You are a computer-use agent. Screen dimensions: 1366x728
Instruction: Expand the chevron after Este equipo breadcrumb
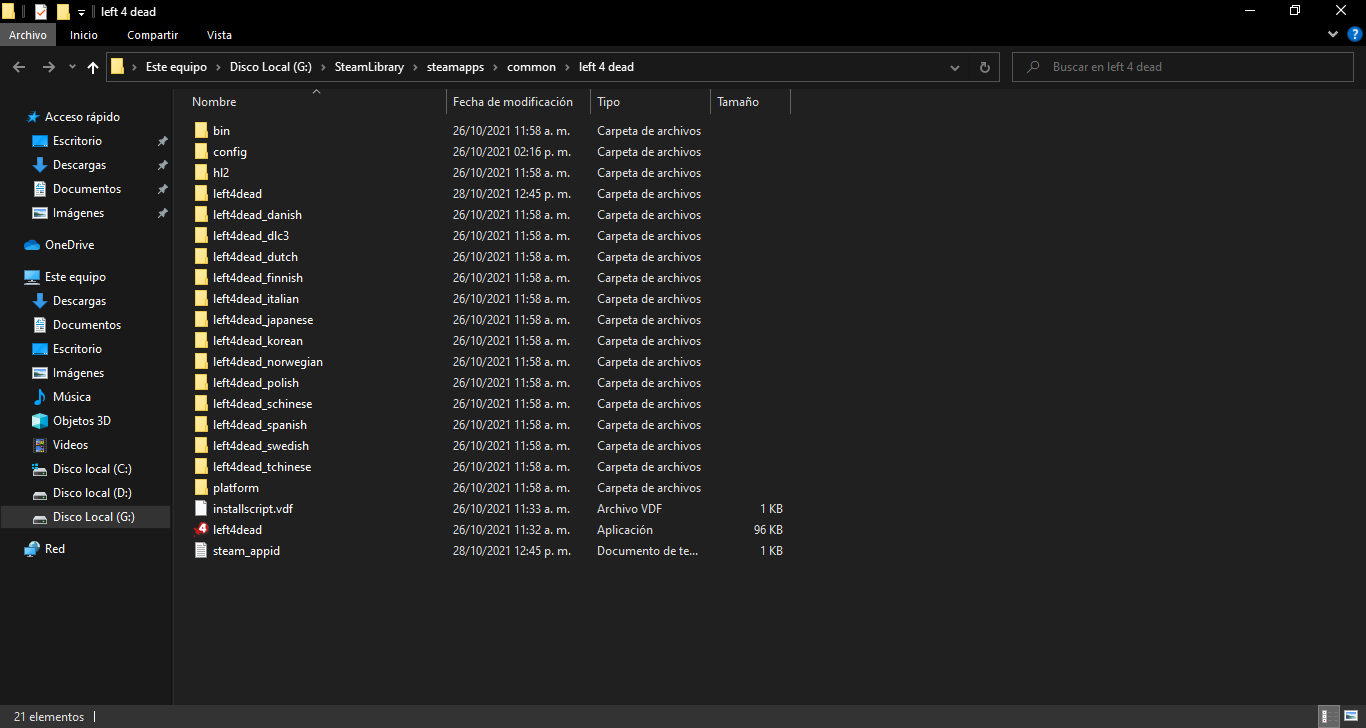pos(217,67)
